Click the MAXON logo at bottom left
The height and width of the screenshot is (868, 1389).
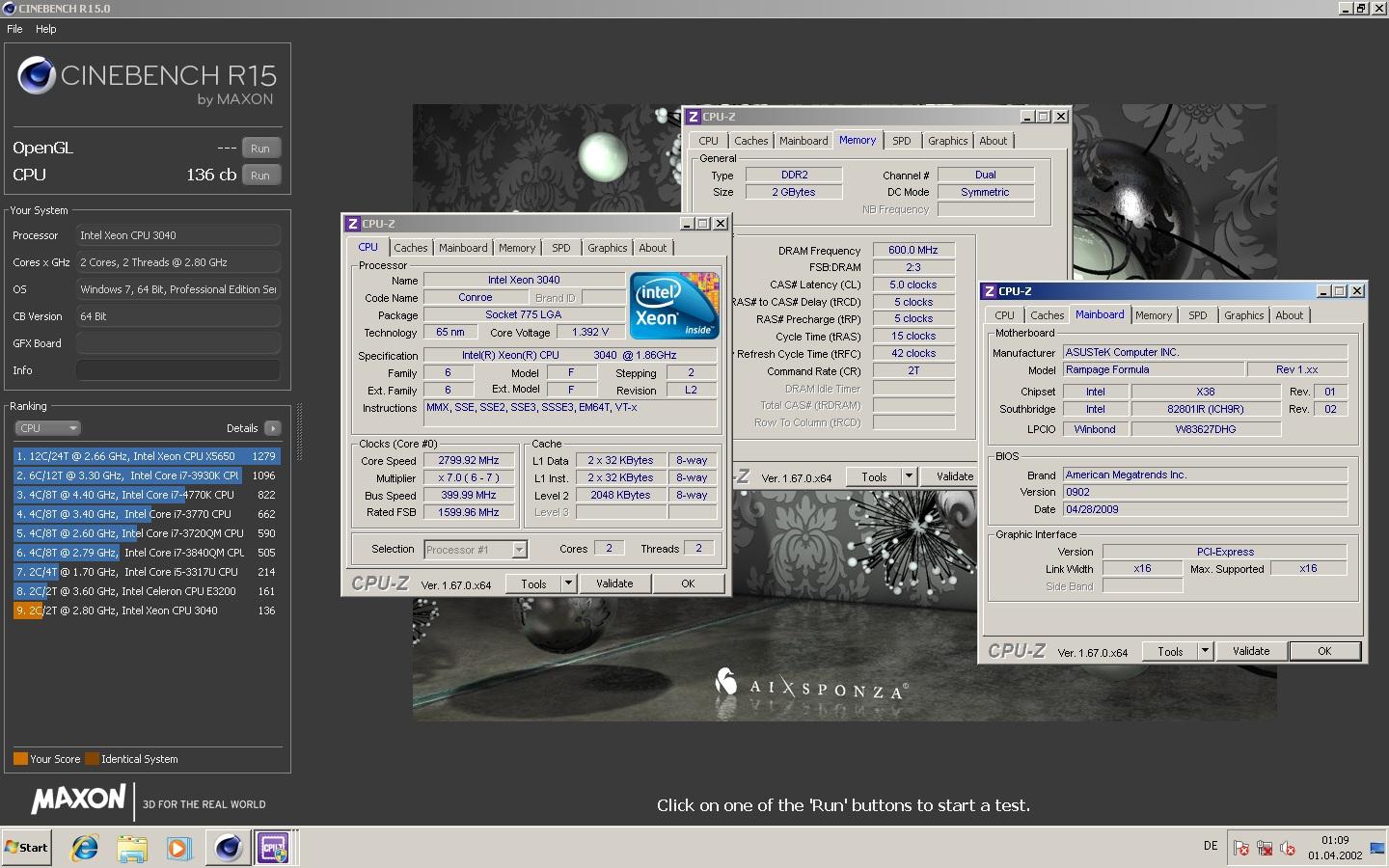point(78,800)
